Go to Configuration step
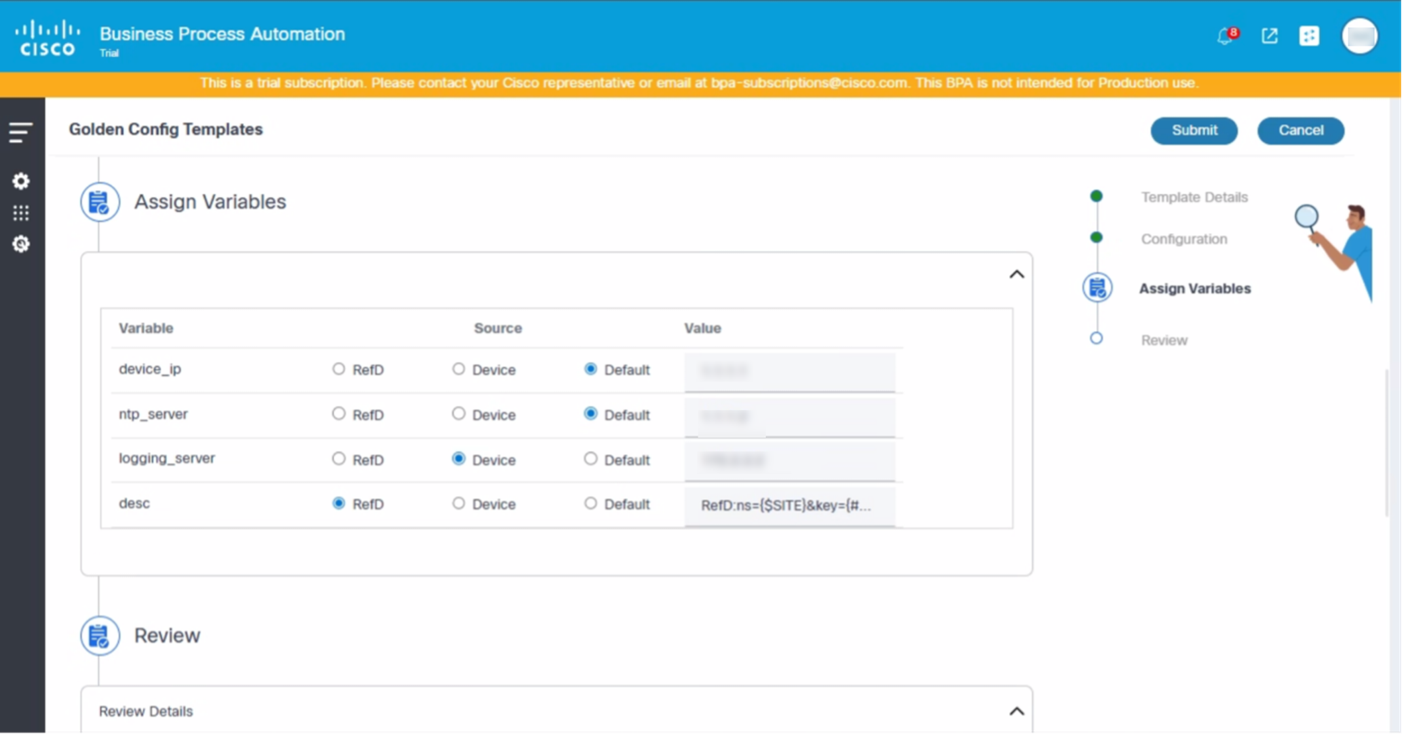 pos(1184,239)
